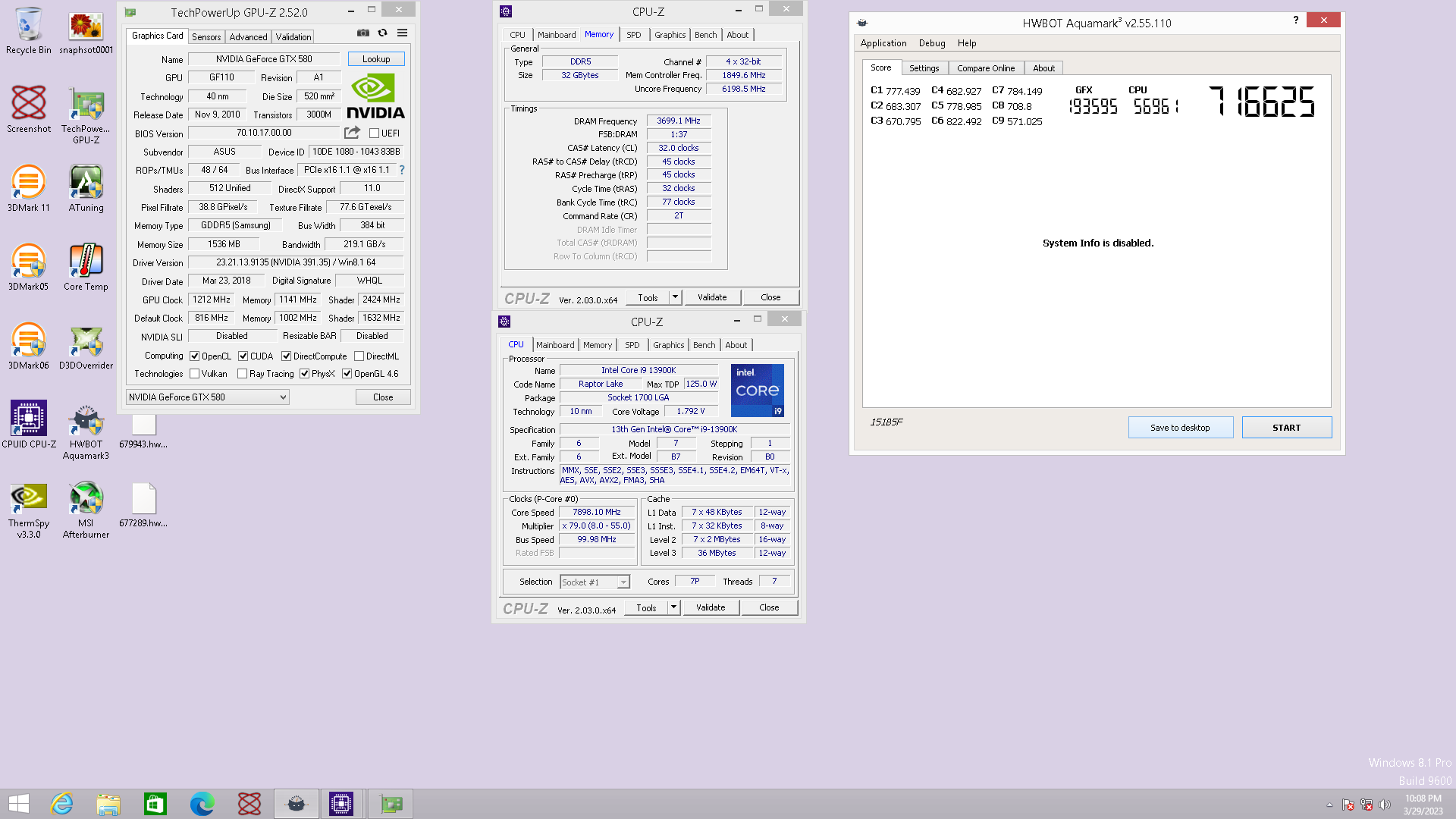This screenshot has height=819, width=1456.
Task: Expand Tools dropdown arrow in CPU-Z CPU window
Action: [673, 607]
